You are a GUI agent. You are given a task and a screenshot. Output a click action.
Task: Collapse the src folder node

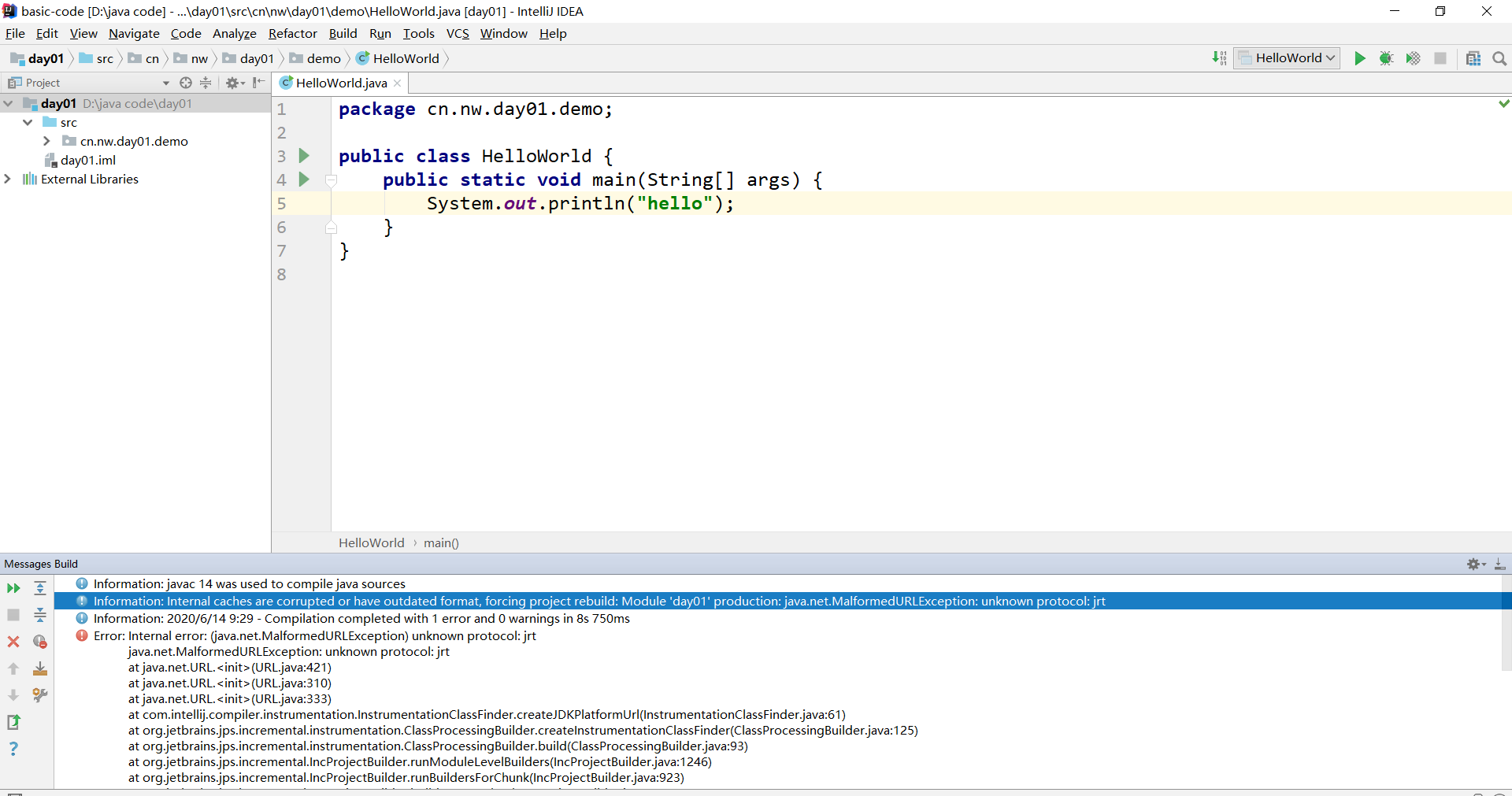(28, 122)
